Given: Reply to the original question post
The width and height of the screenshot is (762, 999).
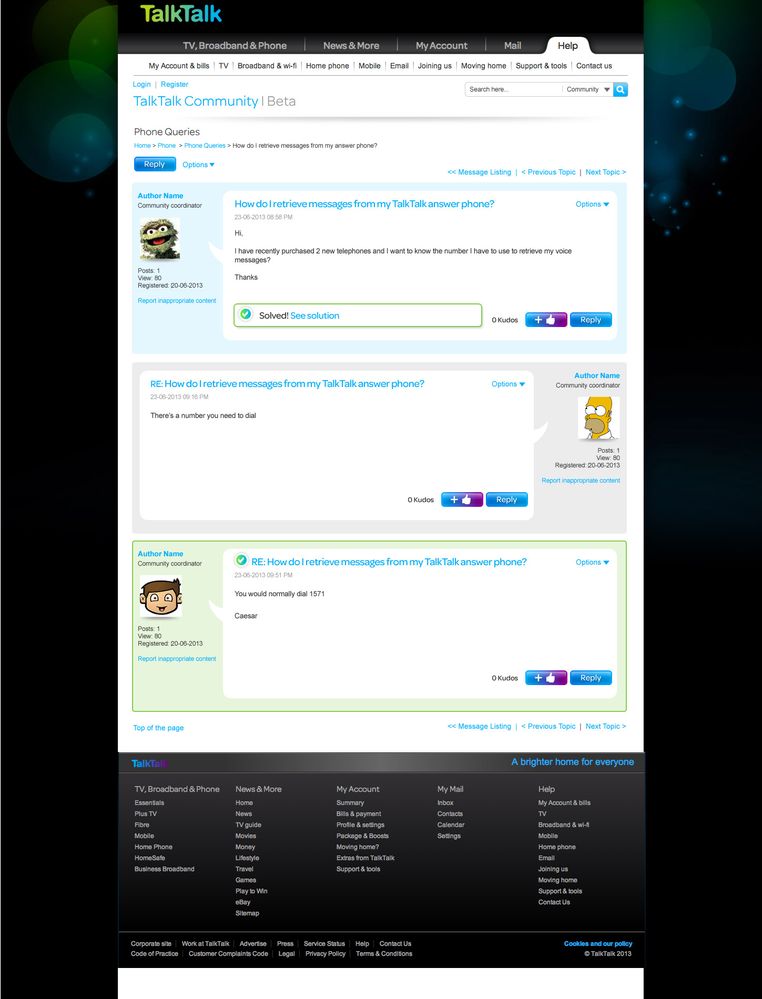Looking at the screenshot, I should point(591,320).
